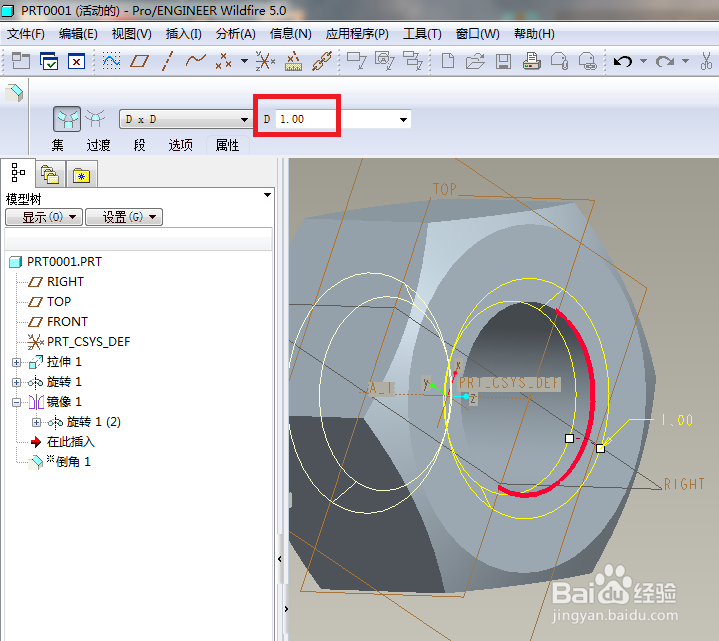Image resolution: width=719 pixels, height=641 pixels.
Task: Switch to the model tree navigator tab
Action: (x=18, y=173)
